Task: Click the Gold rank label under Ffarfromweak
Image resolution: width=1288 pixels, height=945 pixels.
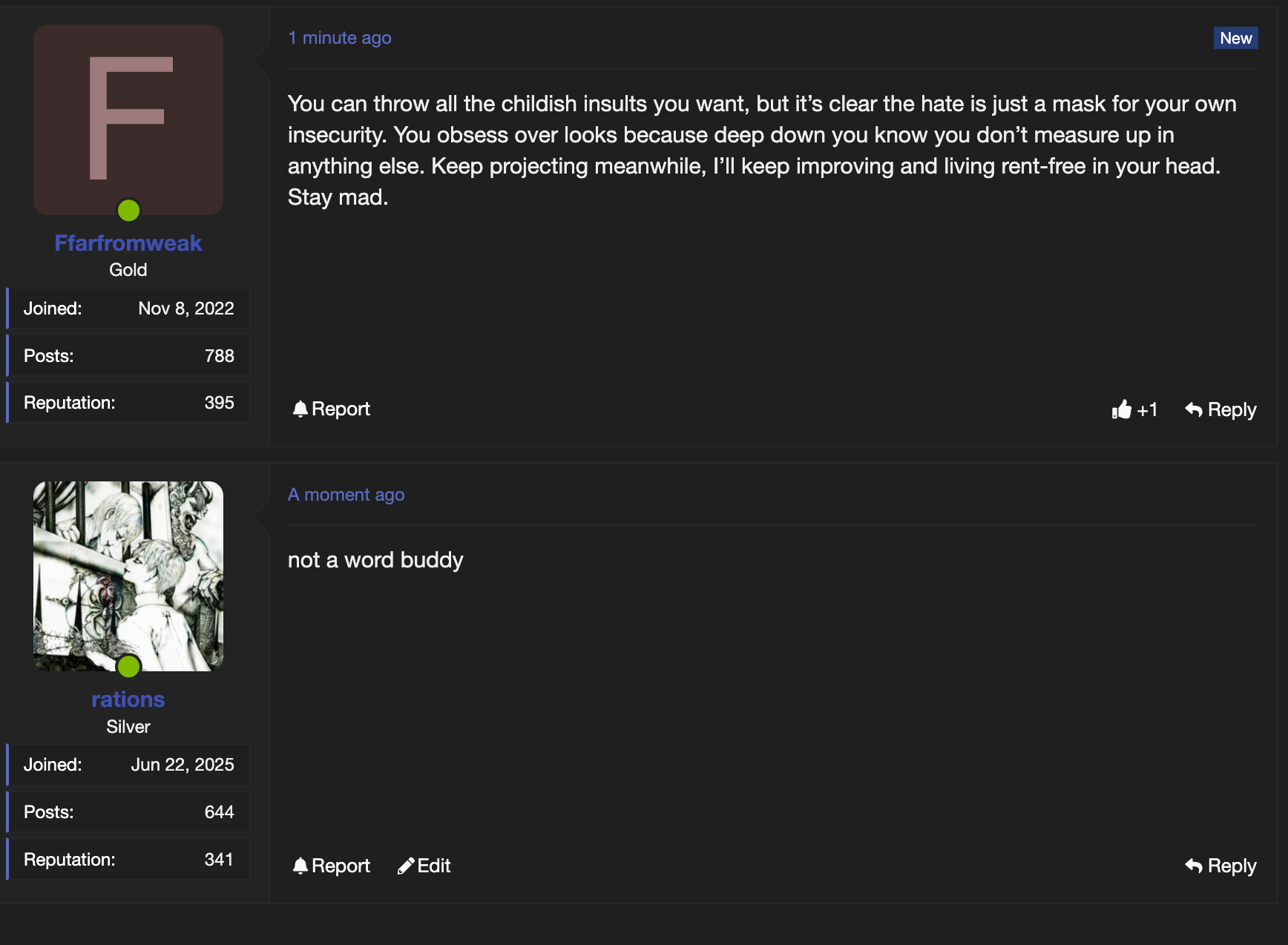Action: point(128,270)
